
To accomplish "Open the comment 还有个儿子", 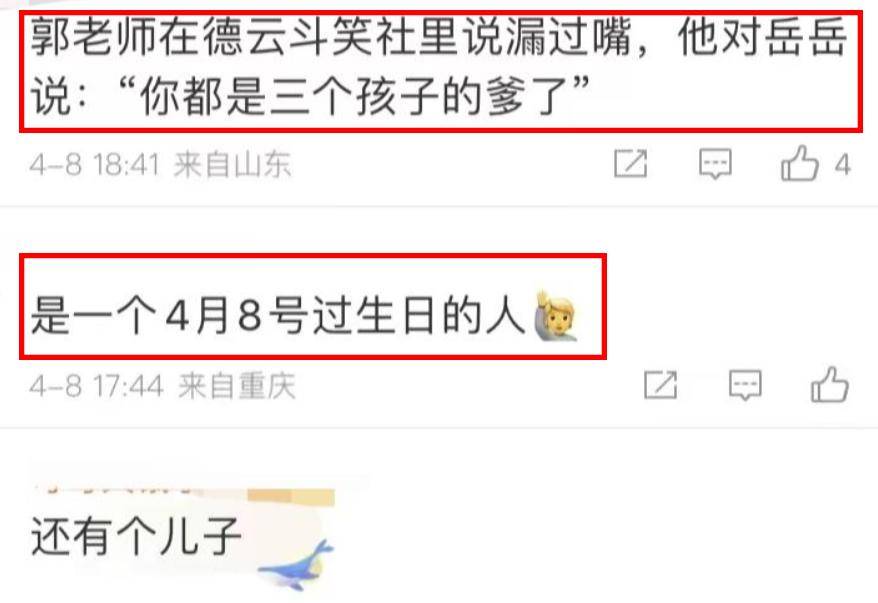I will (x=136, y=536).
